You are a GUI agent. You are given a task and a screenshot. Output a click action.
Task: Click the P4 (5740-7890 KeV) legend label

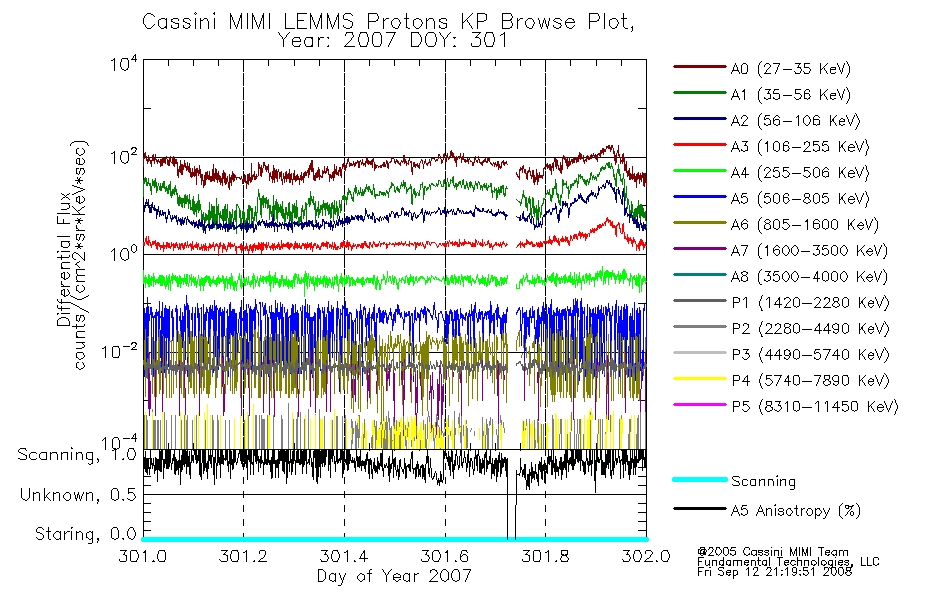click(x=810, y=381)
